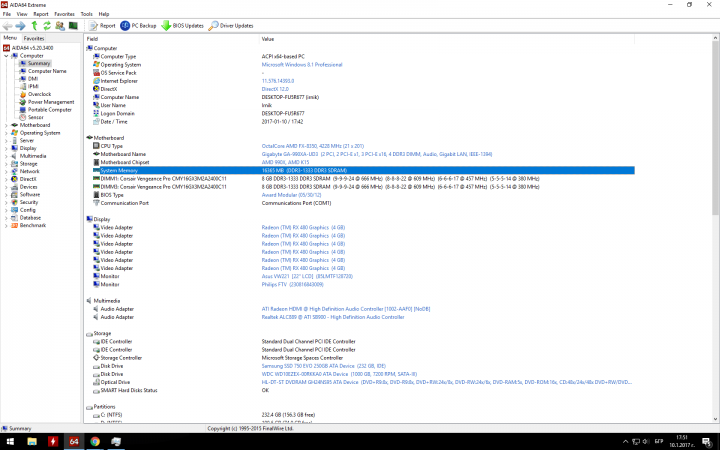Open the View menu
This screenshot has height=450, width=720.
point(22,14)
